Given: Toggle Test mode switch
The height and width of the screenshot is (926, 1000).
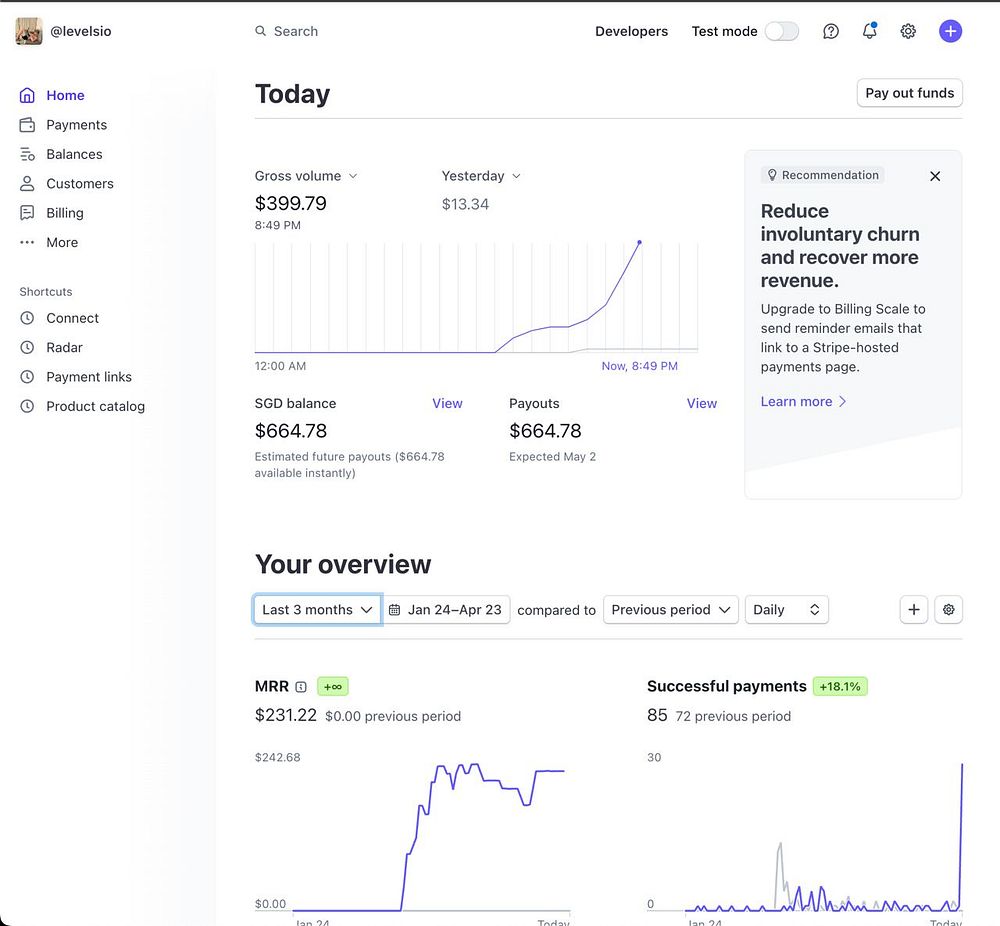Looking at the screenshot, I should point(781,31).
